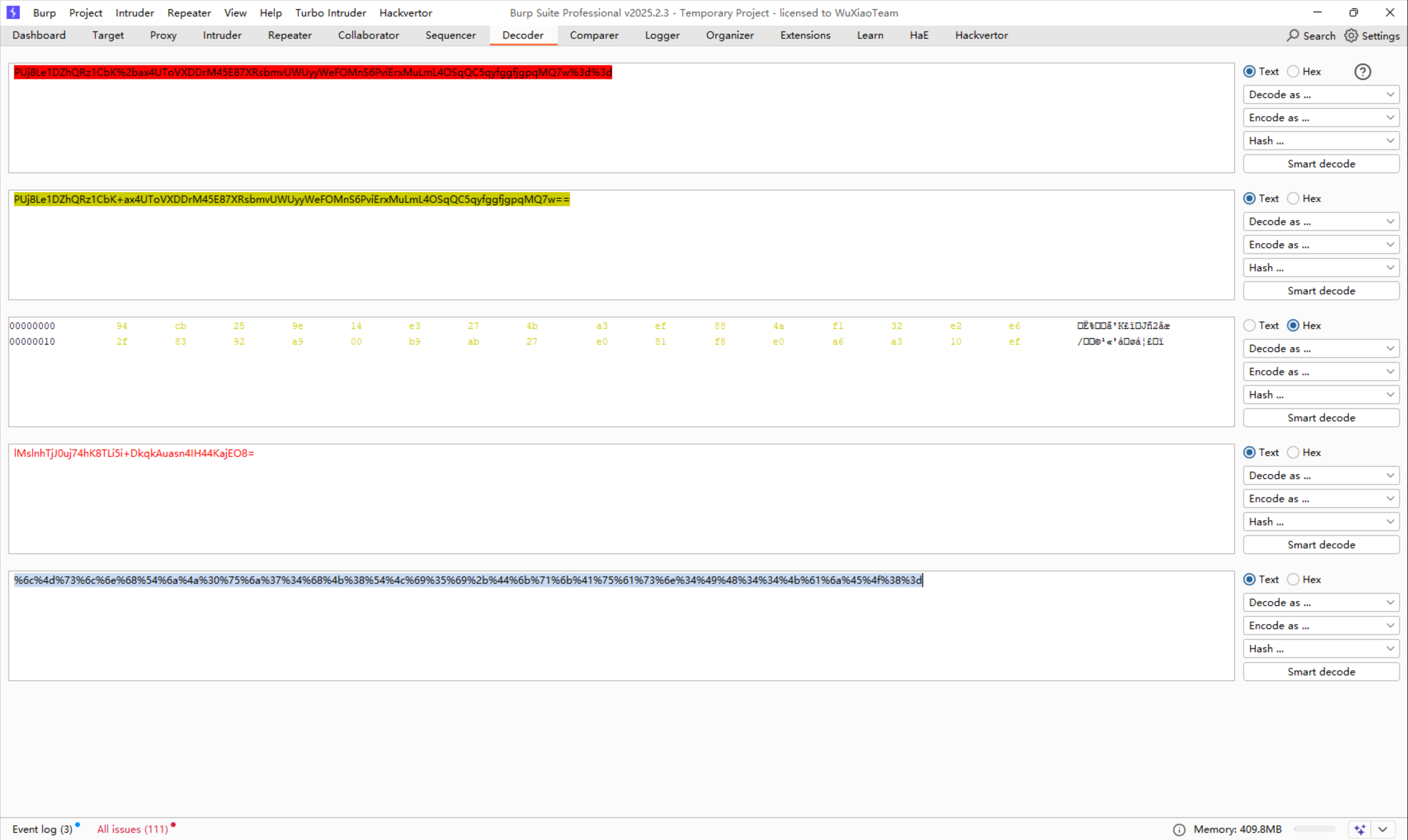Open Settings via the gear icon
Screen dimensions: 1408x840
coord(1351,35)
